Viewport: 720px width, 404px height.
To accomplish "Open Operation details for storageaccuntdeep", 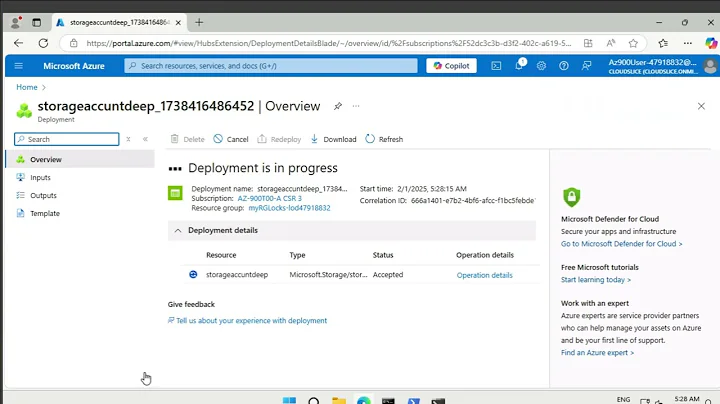I will click(x=484, y=275).
